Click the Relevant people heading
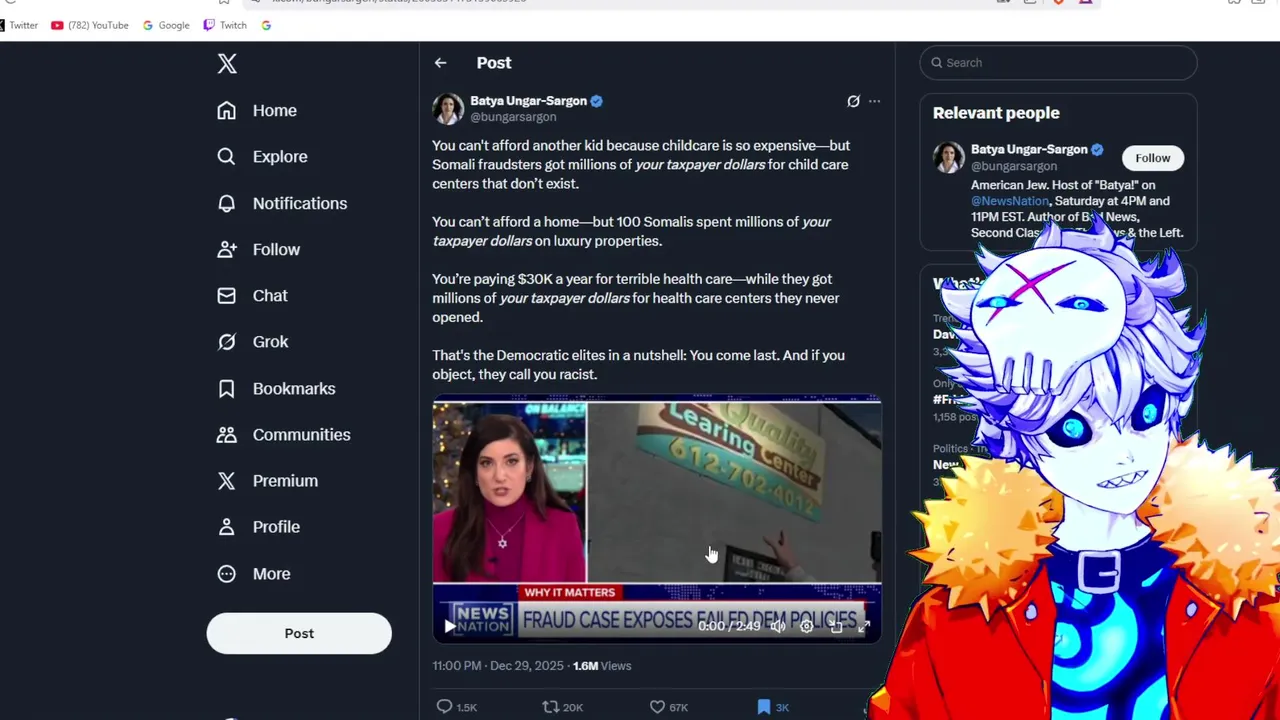 (x=996, y=113)
